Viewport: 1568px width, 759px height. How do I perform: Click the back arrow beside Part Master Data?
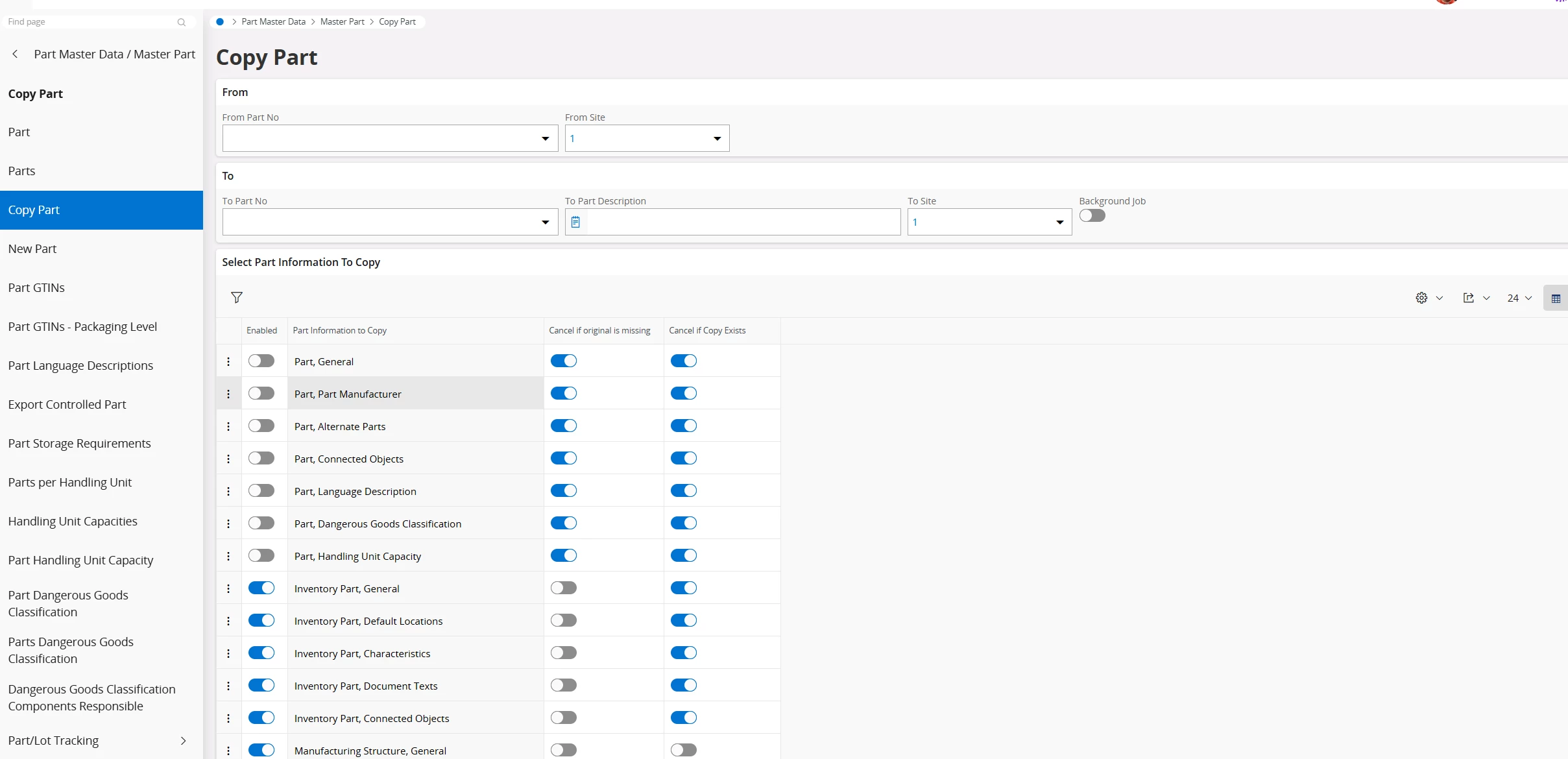point(15,54)
